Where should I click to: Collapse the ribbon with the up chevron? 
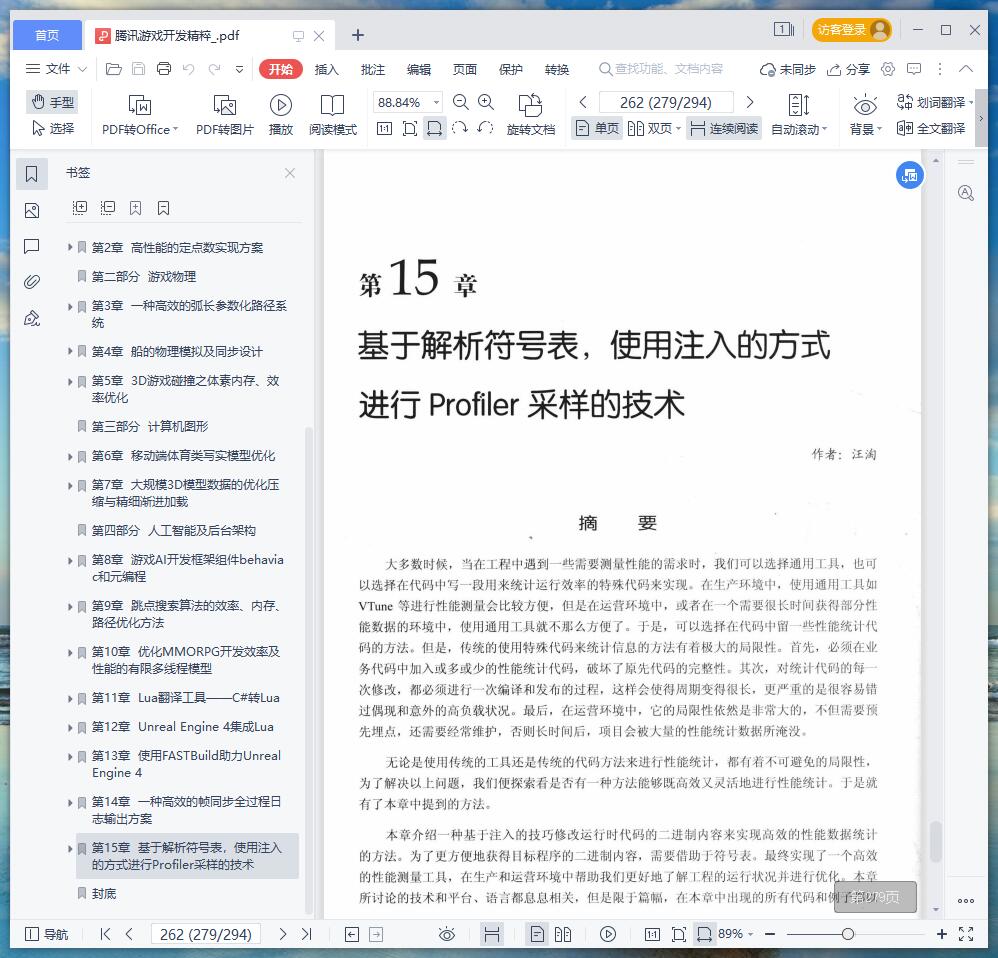tap(966, 69)
